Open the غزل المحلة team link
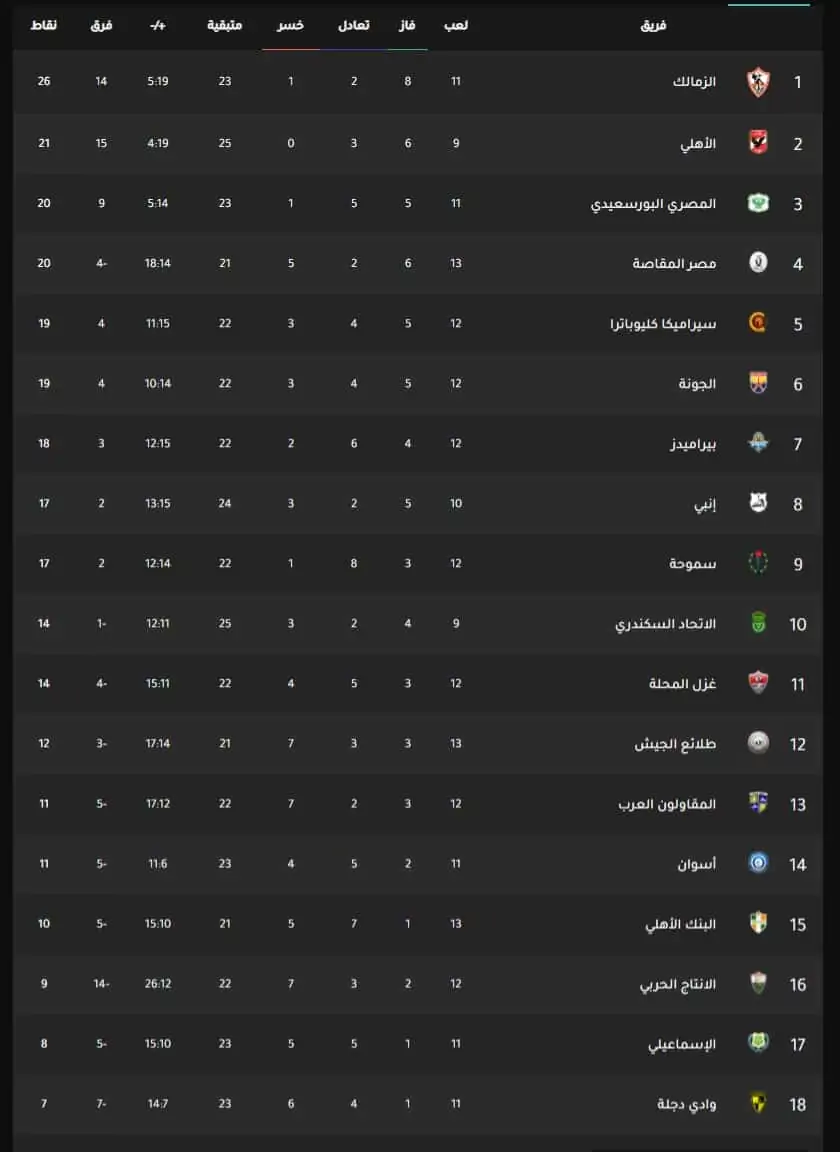This screenshot has width=840, height=1152. [x=682, y=683]
